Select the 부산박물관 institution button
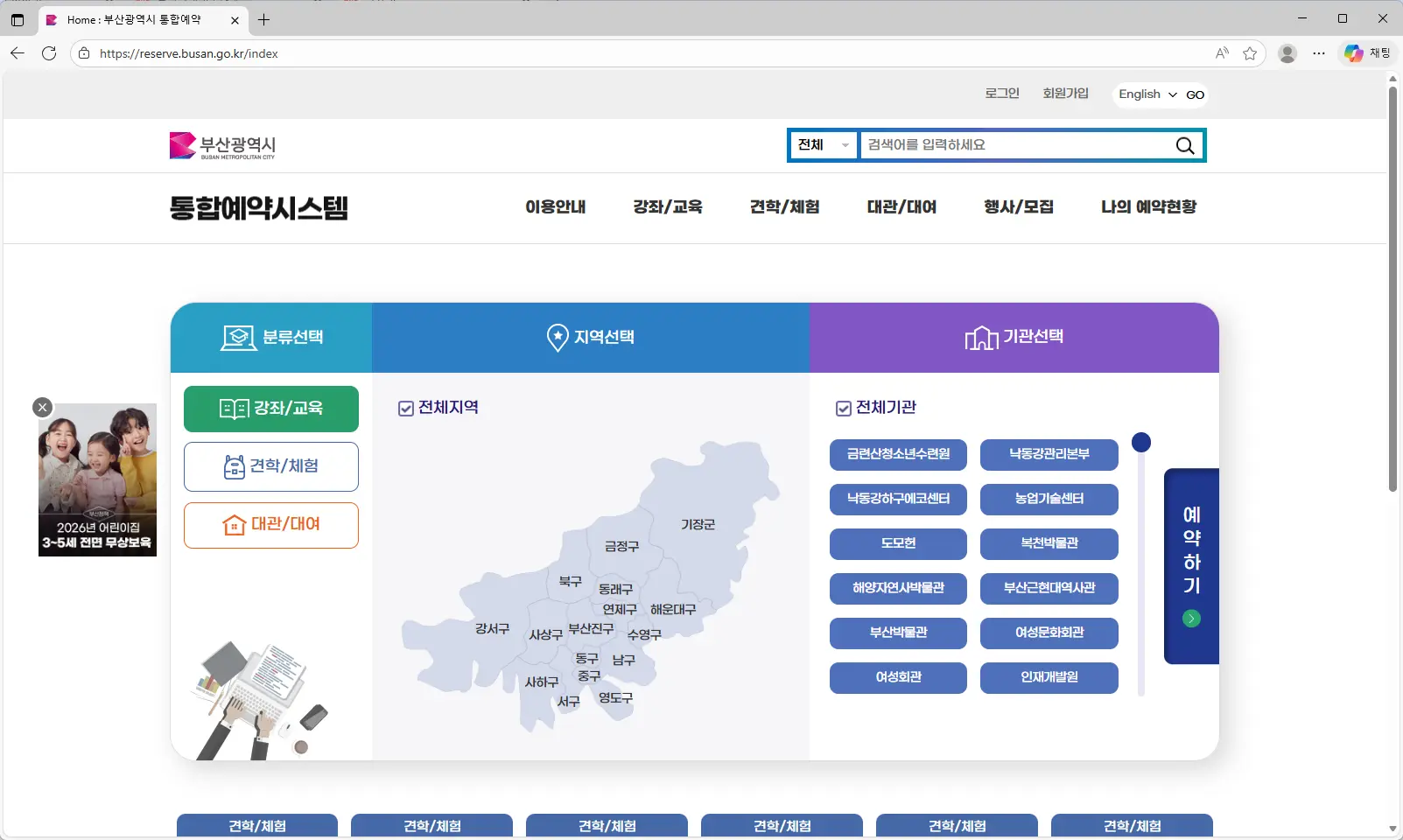The height and width of the screenshot is (840, 1403). 897,633
